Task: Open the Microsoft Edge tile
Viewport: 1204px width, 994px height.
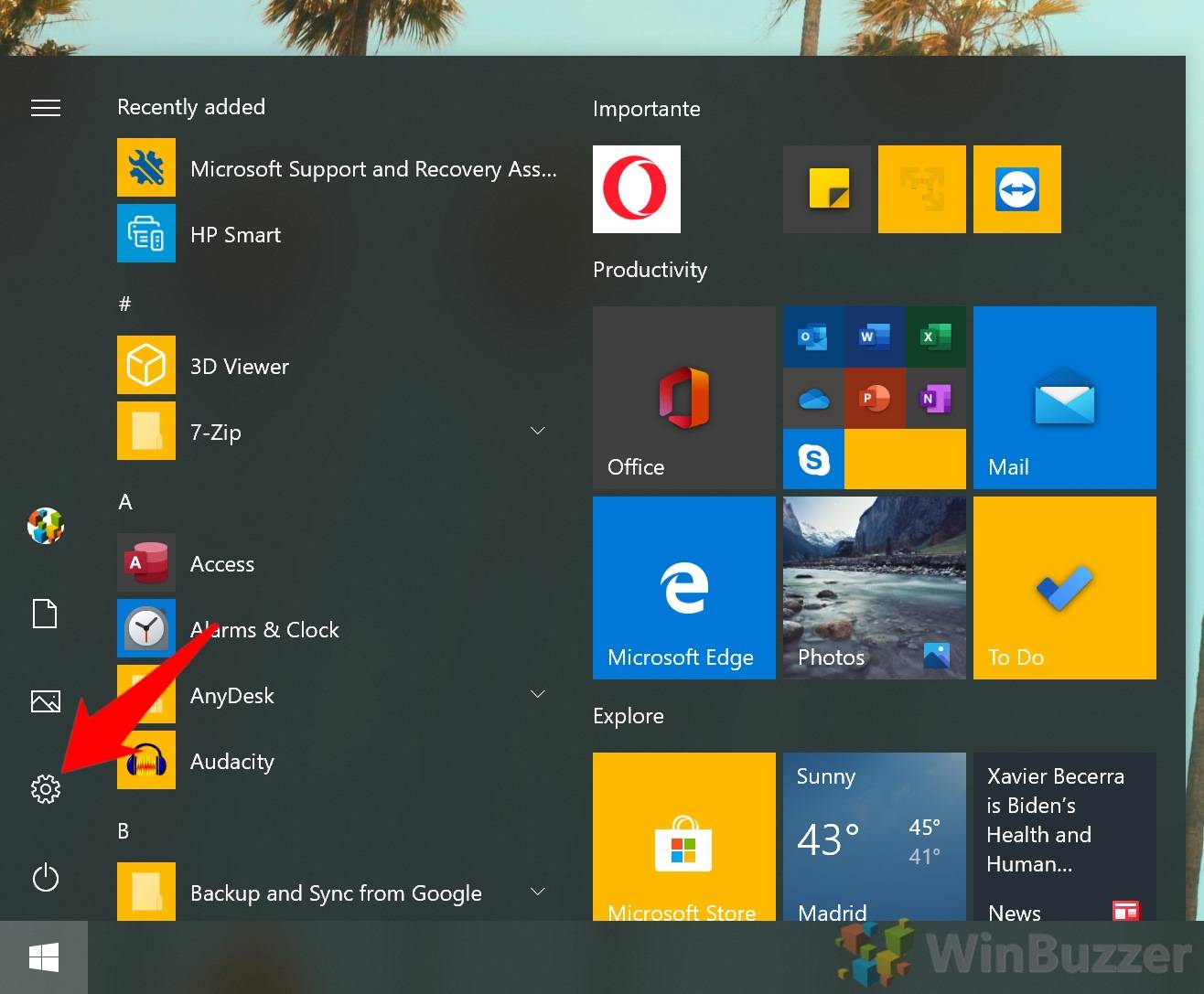Action: point(684,588)
